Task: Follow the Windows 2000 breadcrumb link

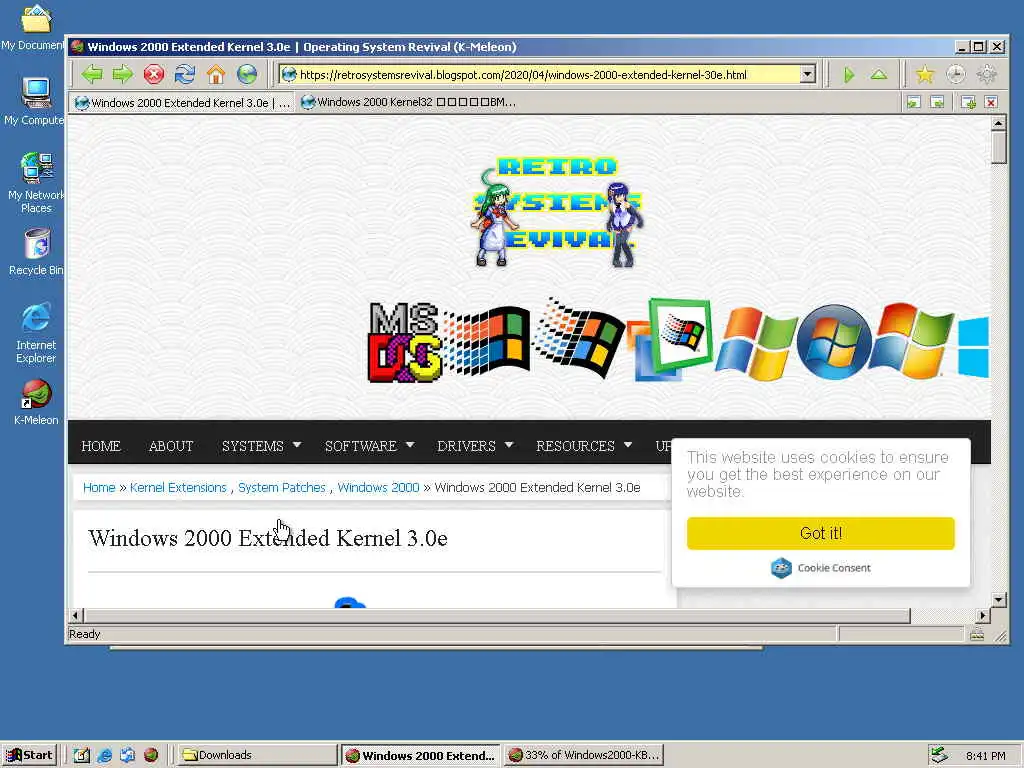Action: 378,488
